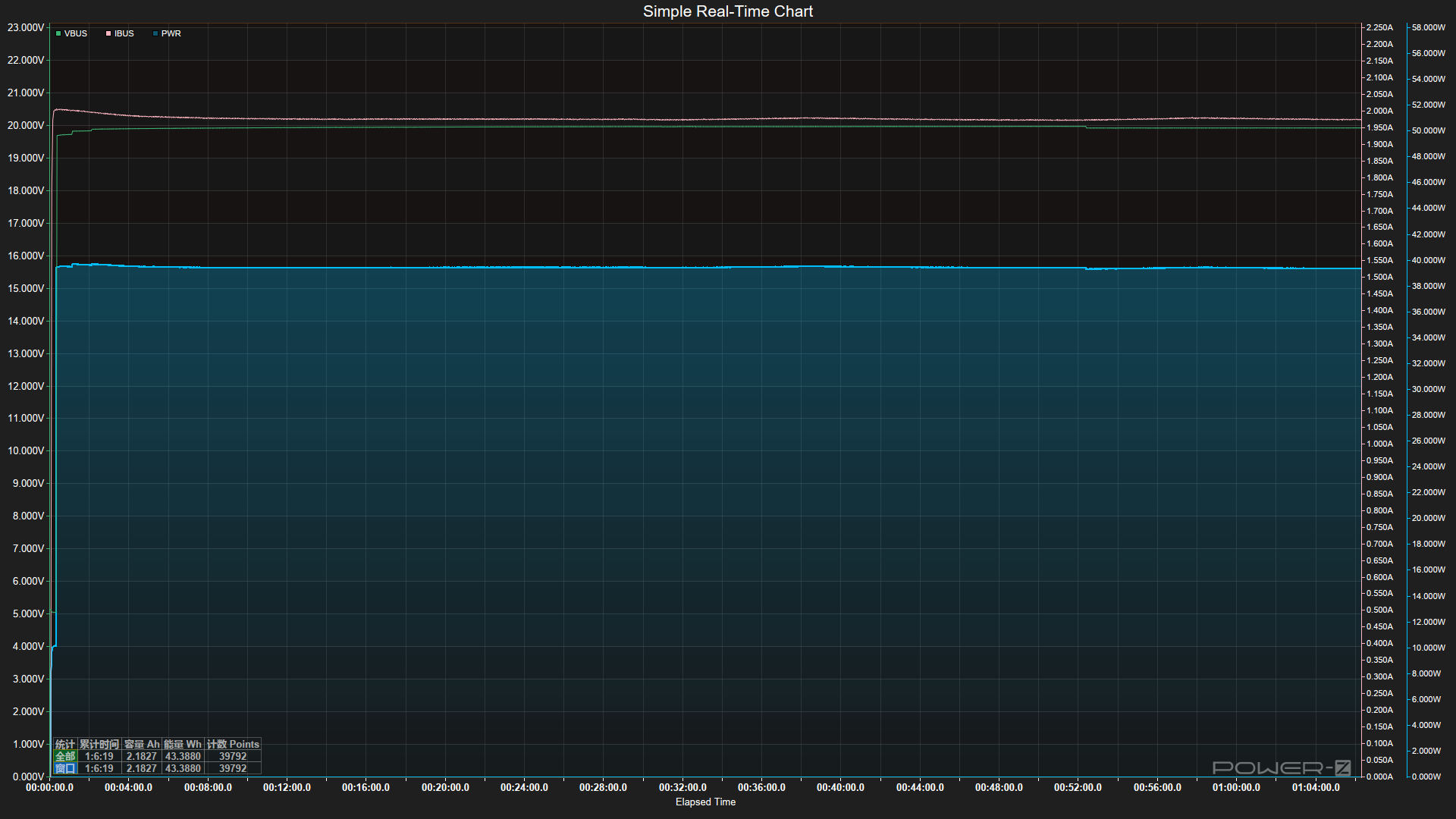Click the 计数 Points column header
1456x819 pixels.
click(233, 744)
